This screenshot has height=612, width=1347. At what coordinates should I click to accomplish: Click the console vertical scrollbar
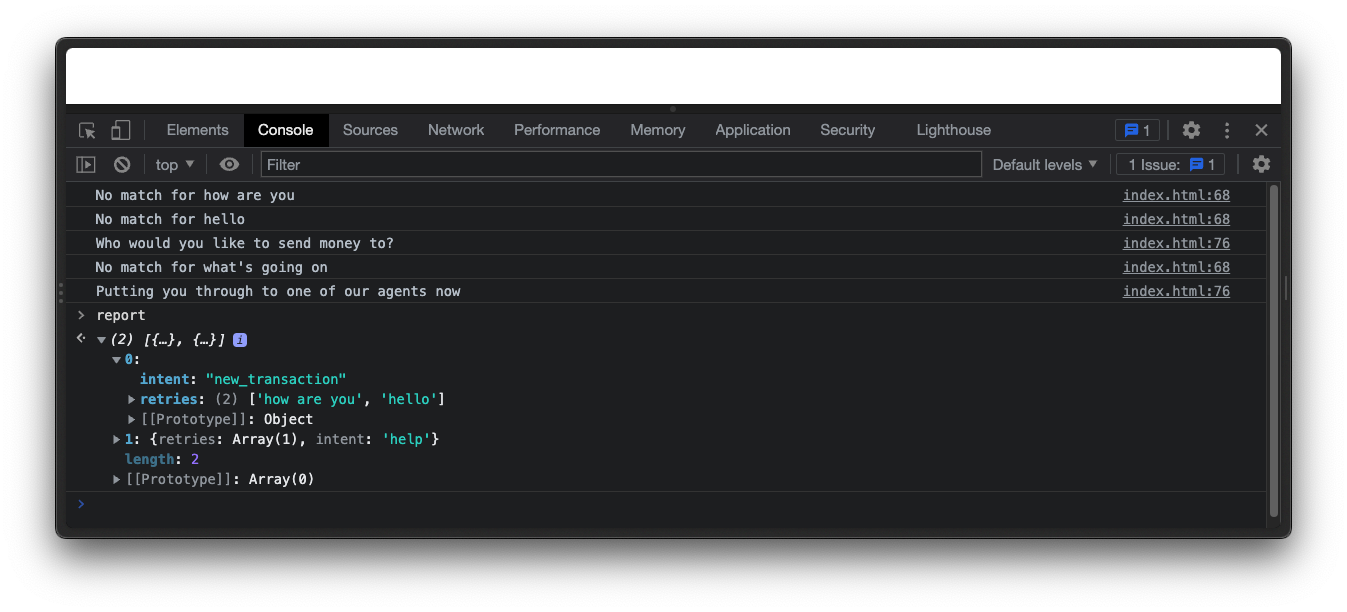pyautogui.click(x=1274, y=350)
